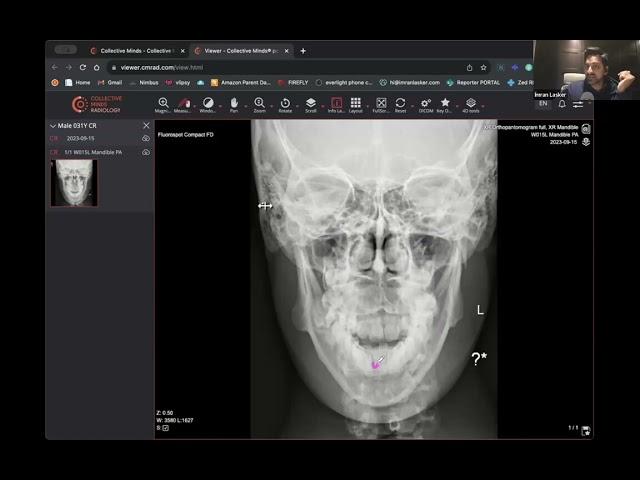640x480 pixels.
Task: Open the Window level dropdown arrow
Action: click(x=220, y=106)
